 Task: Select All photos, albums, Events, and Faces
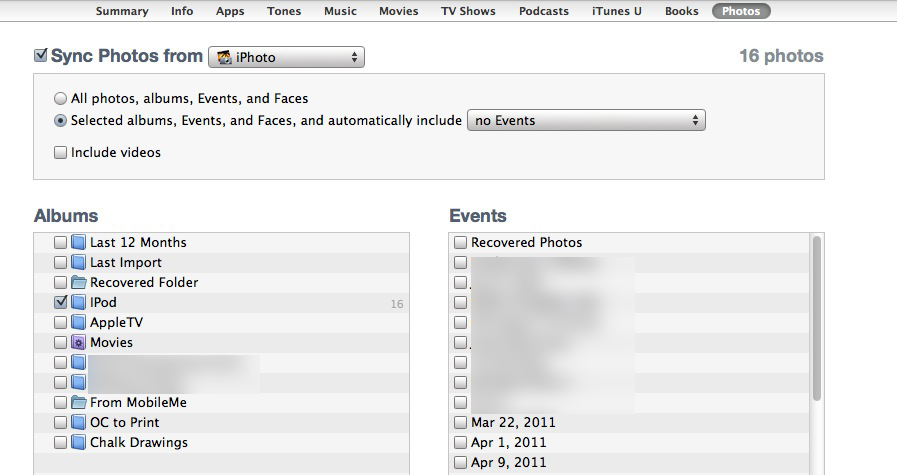coord(61,99)
